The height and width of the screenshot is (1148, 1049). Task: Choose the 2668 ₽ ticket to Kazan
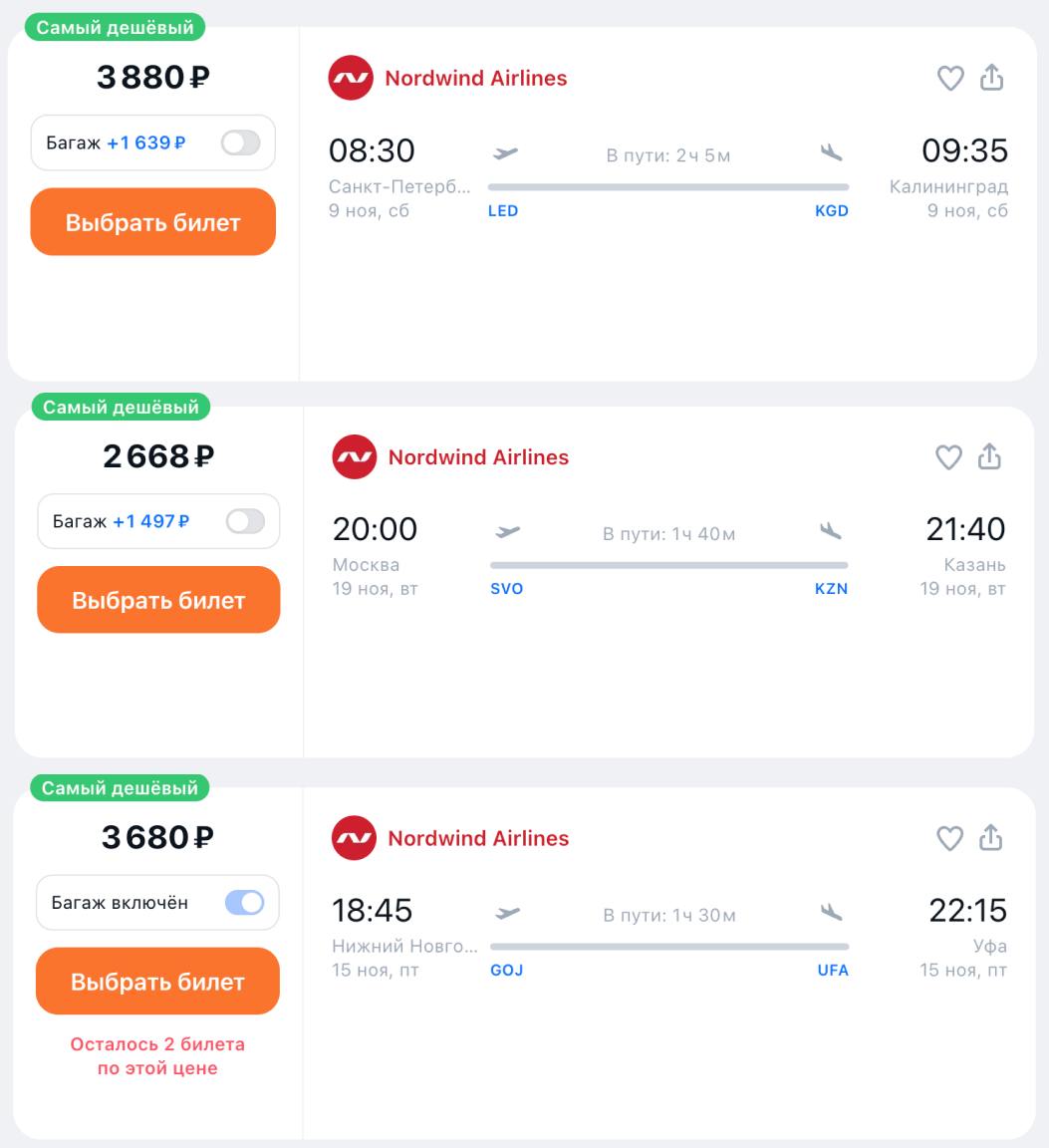158,601
